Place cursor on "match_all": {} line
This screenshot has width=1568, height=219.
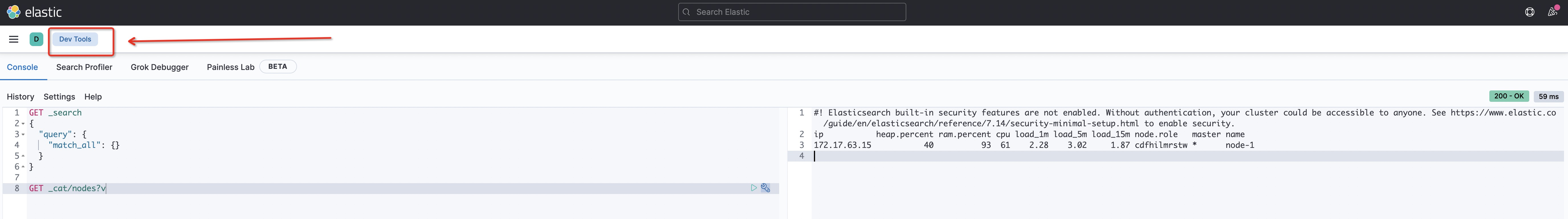[84, 145]
